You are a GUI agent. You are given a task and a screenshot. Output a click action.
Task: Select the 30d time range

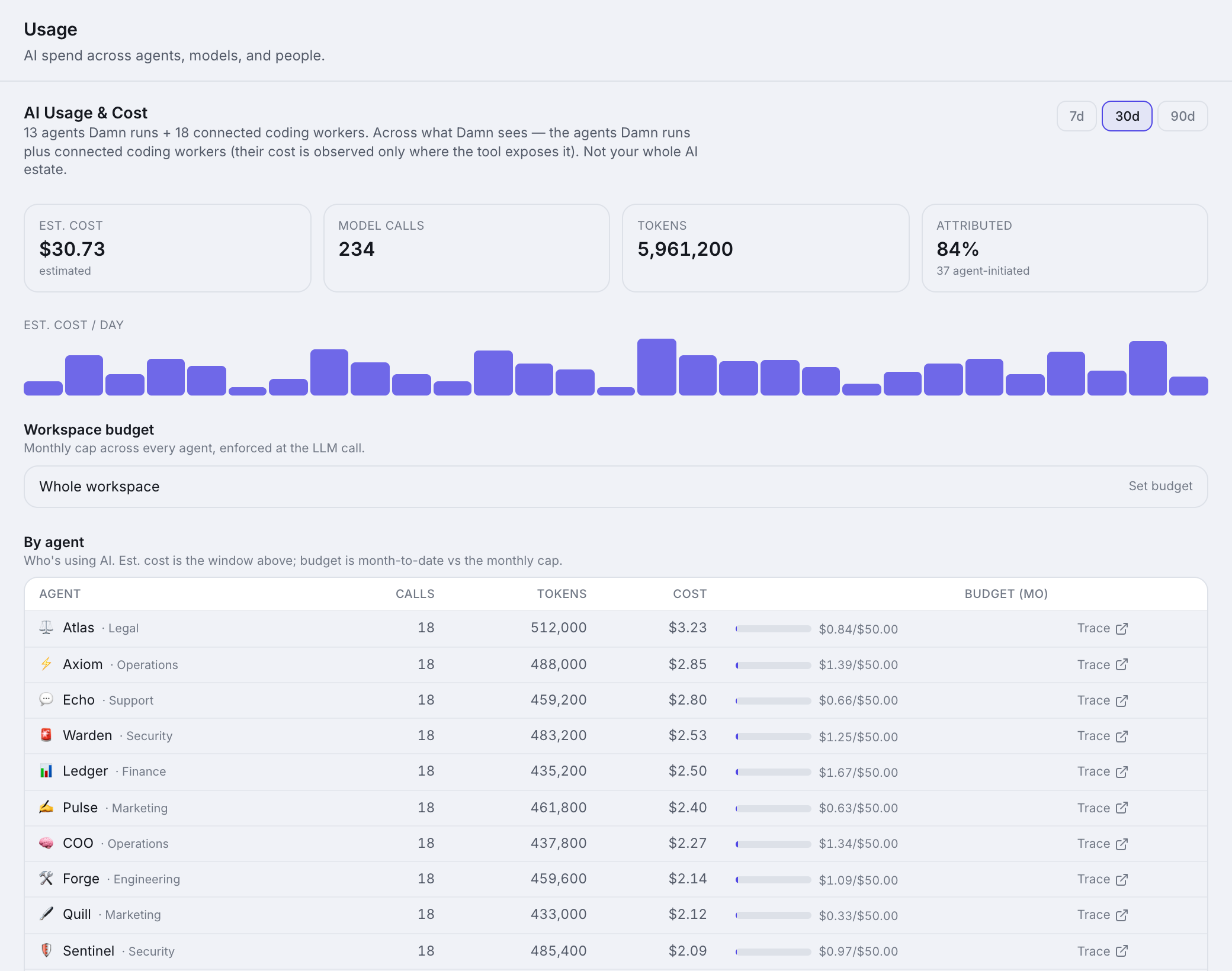(1127, 116)
